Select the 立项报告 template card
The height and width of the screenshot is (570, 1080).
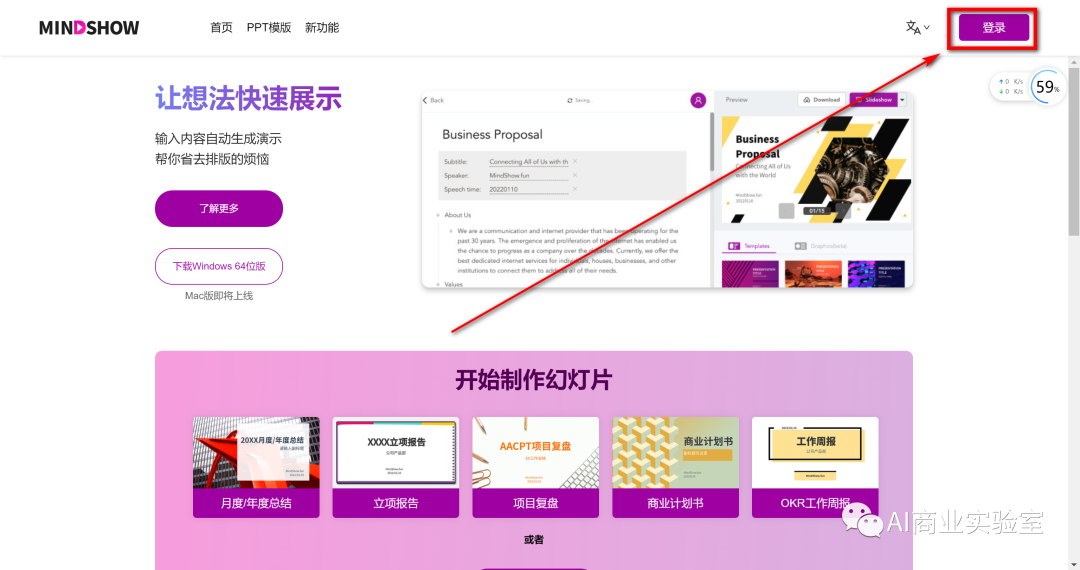(396, 467)
